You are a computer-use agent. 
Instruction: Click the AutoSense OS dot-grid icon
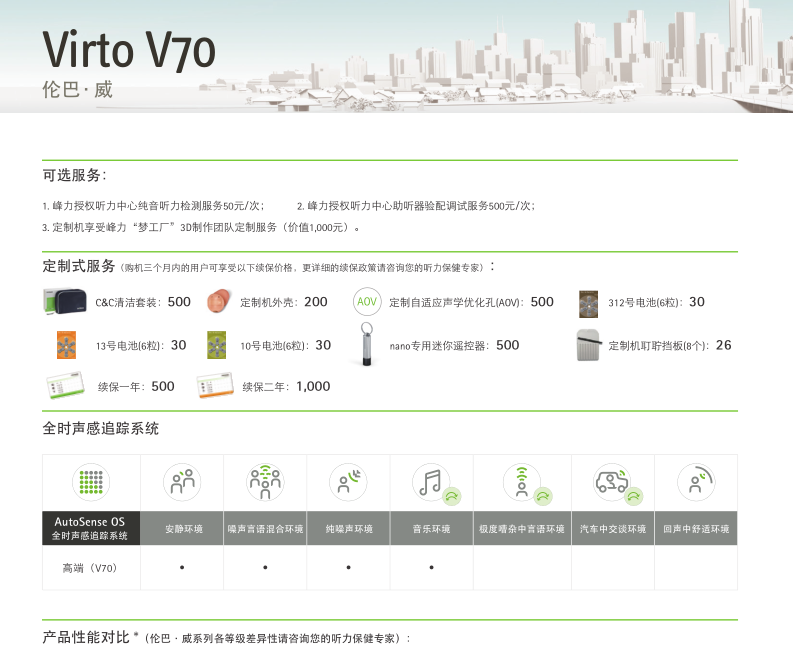coord(90,483)
